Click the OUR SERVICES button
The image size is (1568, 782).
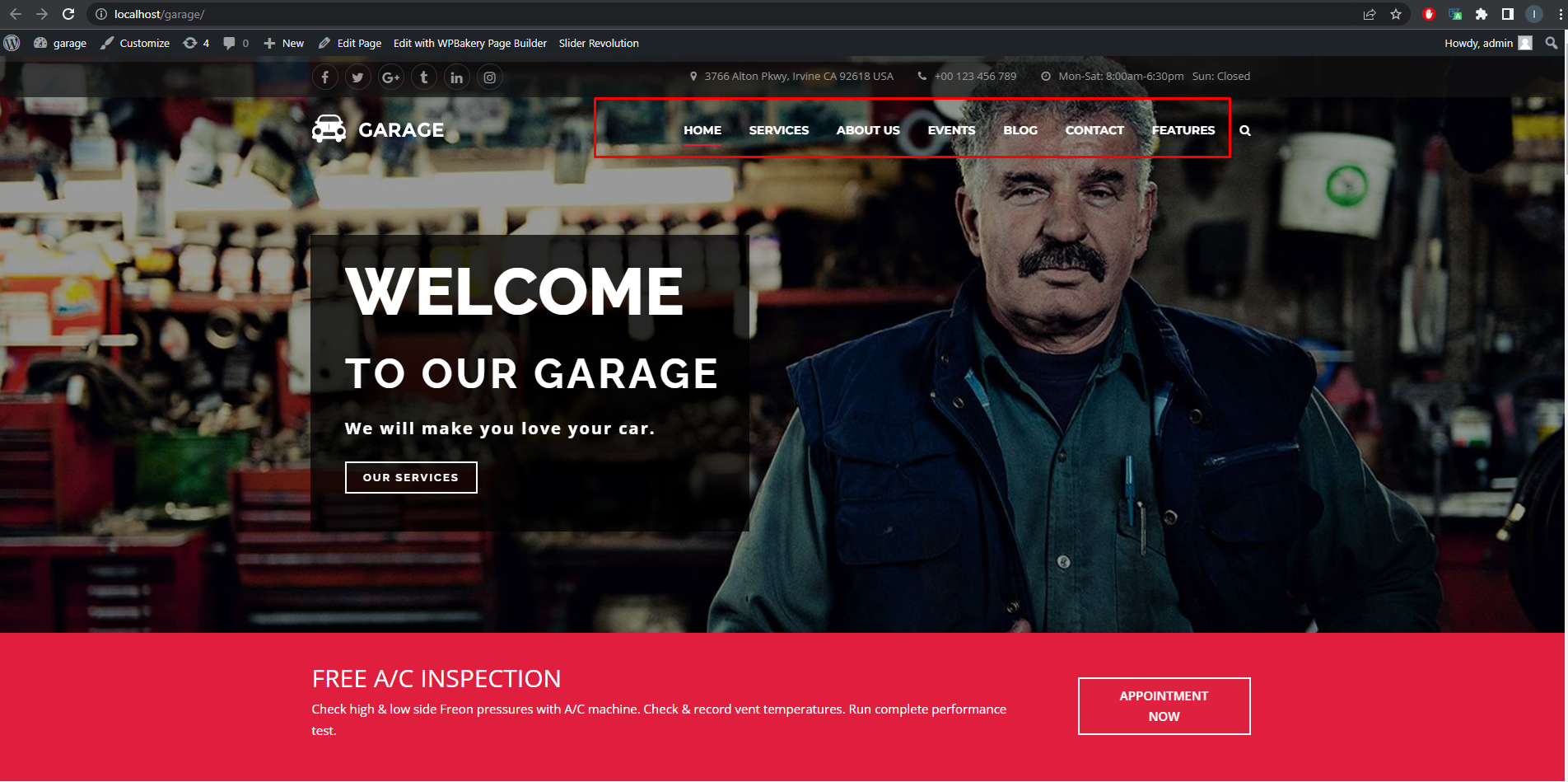411,478
